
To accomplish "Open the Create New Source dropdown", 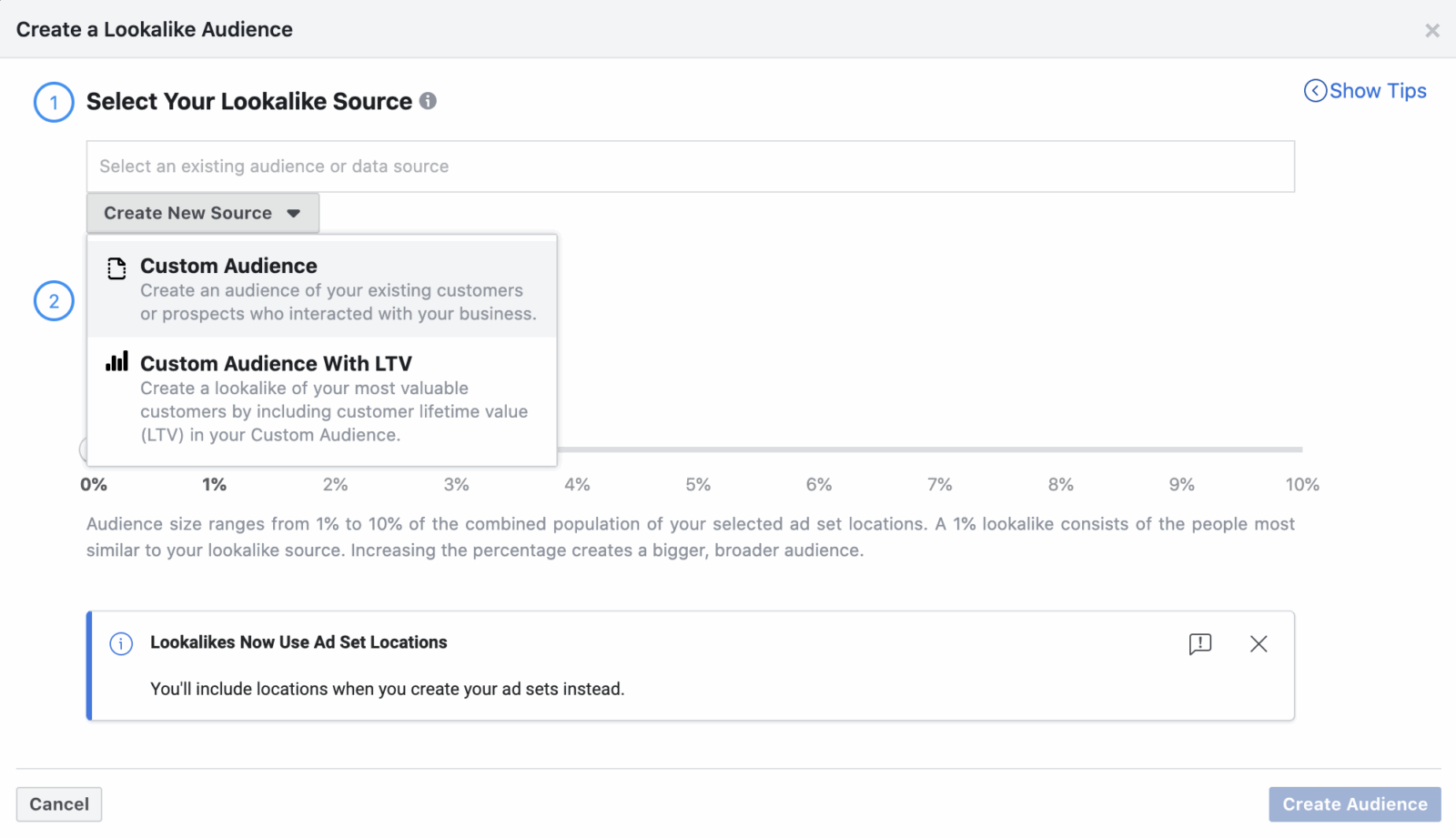I will 202,212.
